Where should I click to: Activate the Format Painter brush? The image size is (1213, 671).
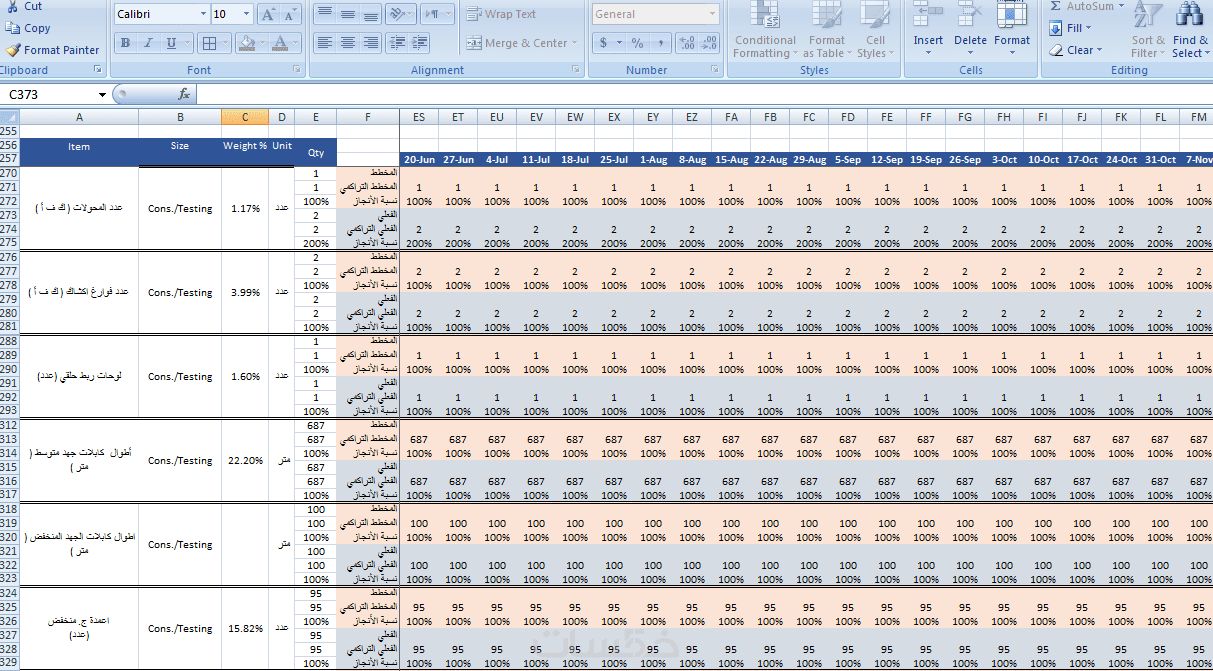click(x=12, y=50)
